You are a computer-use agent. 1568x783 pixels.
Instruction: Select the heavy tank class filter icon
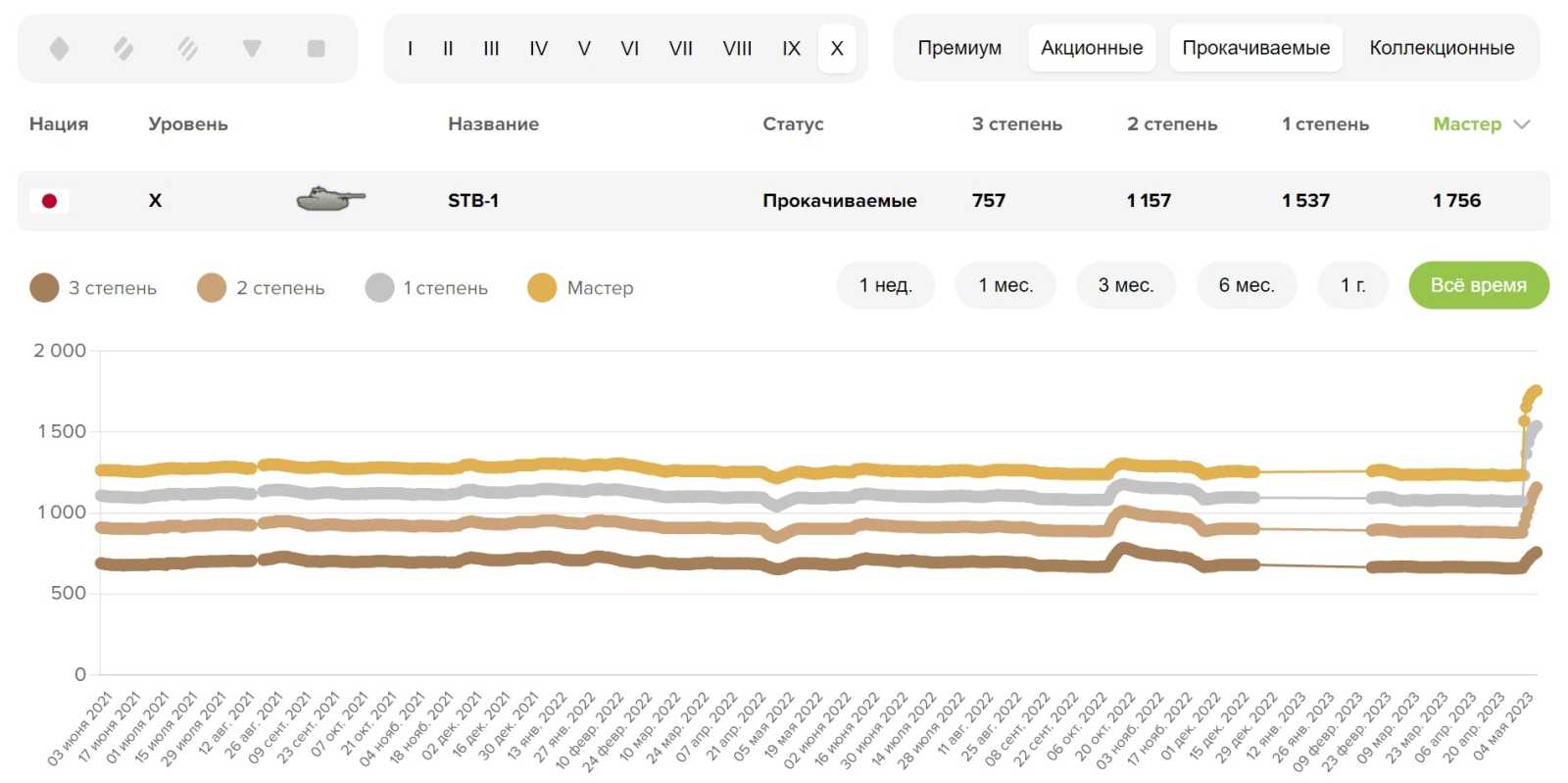click(x=187, y=48)
